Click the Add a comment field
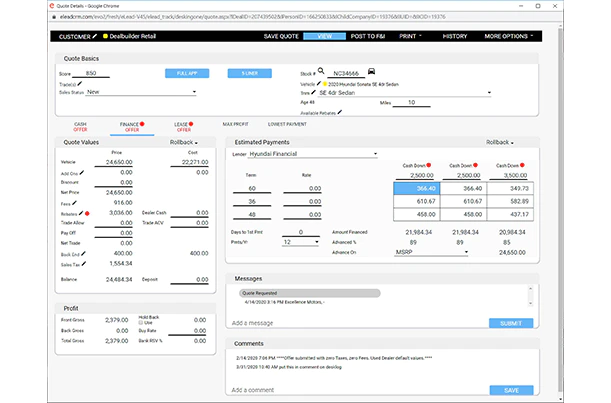This screenshot has height=403, width=611. pos(358,390)
